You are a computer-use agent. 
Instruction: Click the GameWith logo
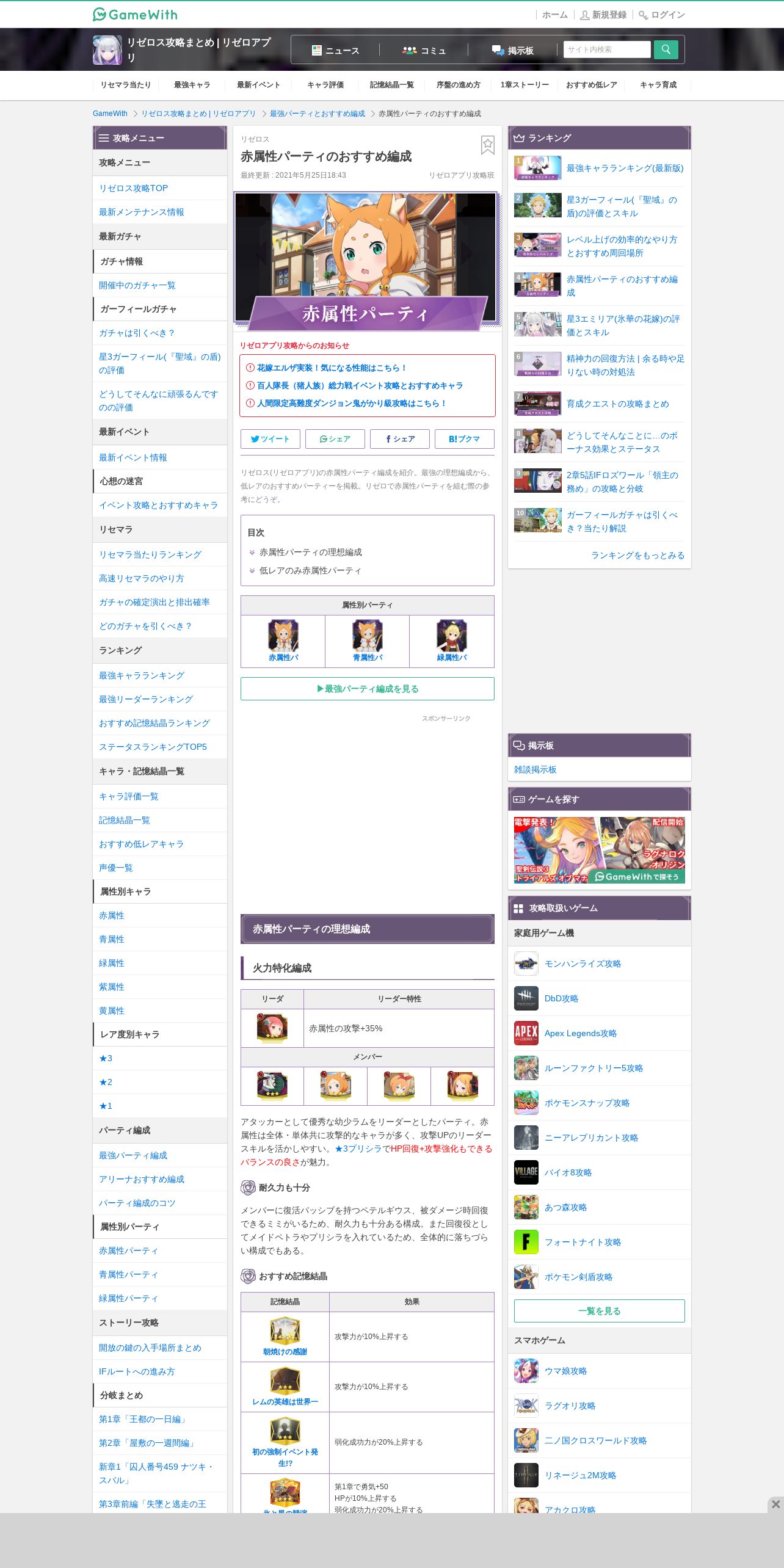click(135, 14)
